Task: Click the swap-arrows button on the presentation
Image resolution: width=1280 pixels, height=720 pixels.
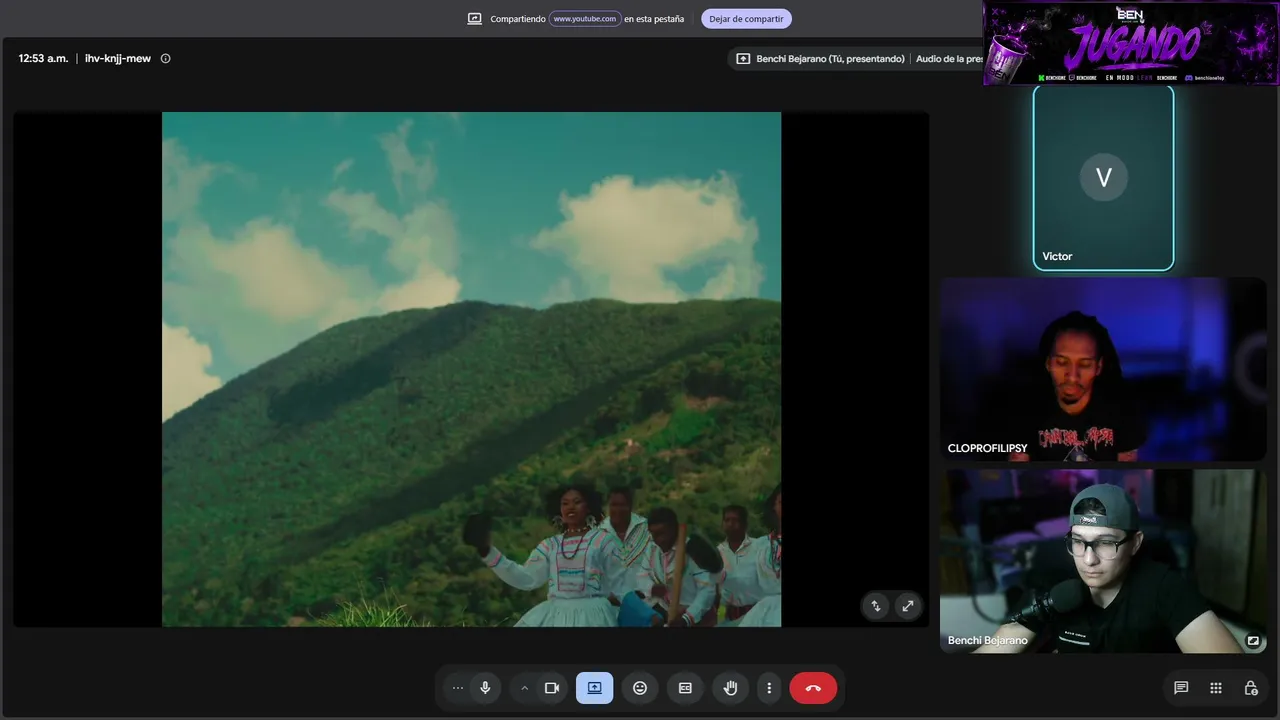Action: pos(876,606)
